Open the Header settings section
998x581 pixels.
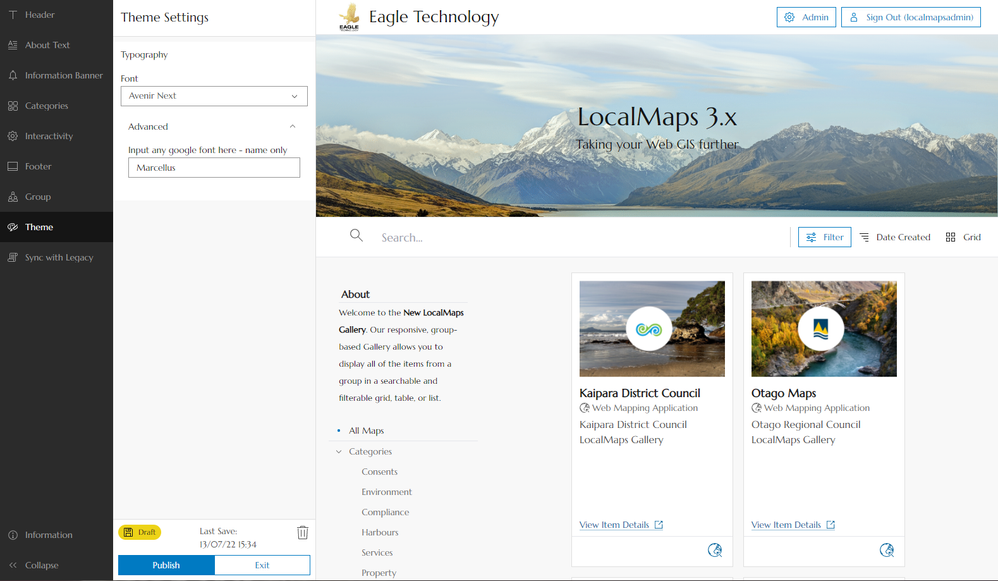click(56, 15)
